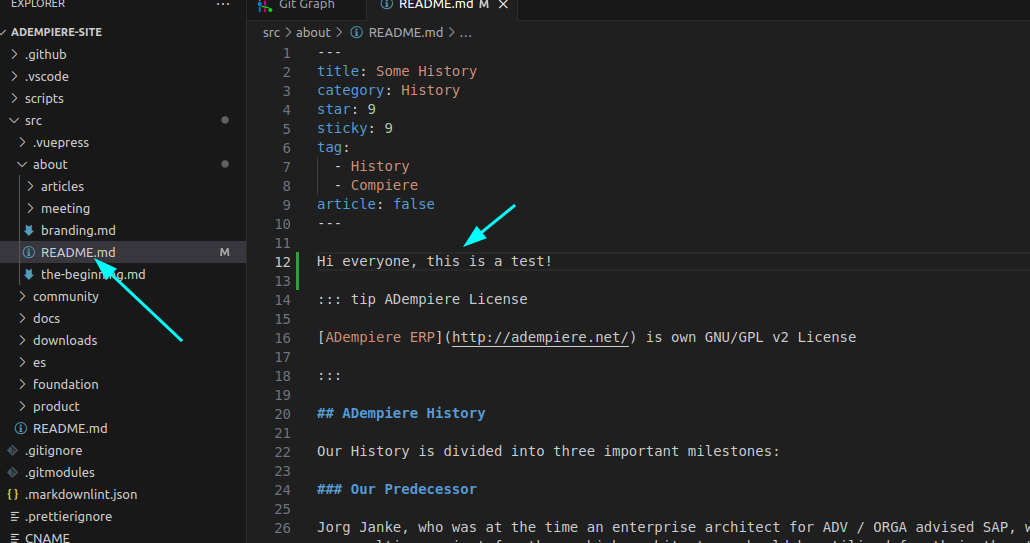Click the info icon in the breadcrumb README.md

(x=356, y=32)
